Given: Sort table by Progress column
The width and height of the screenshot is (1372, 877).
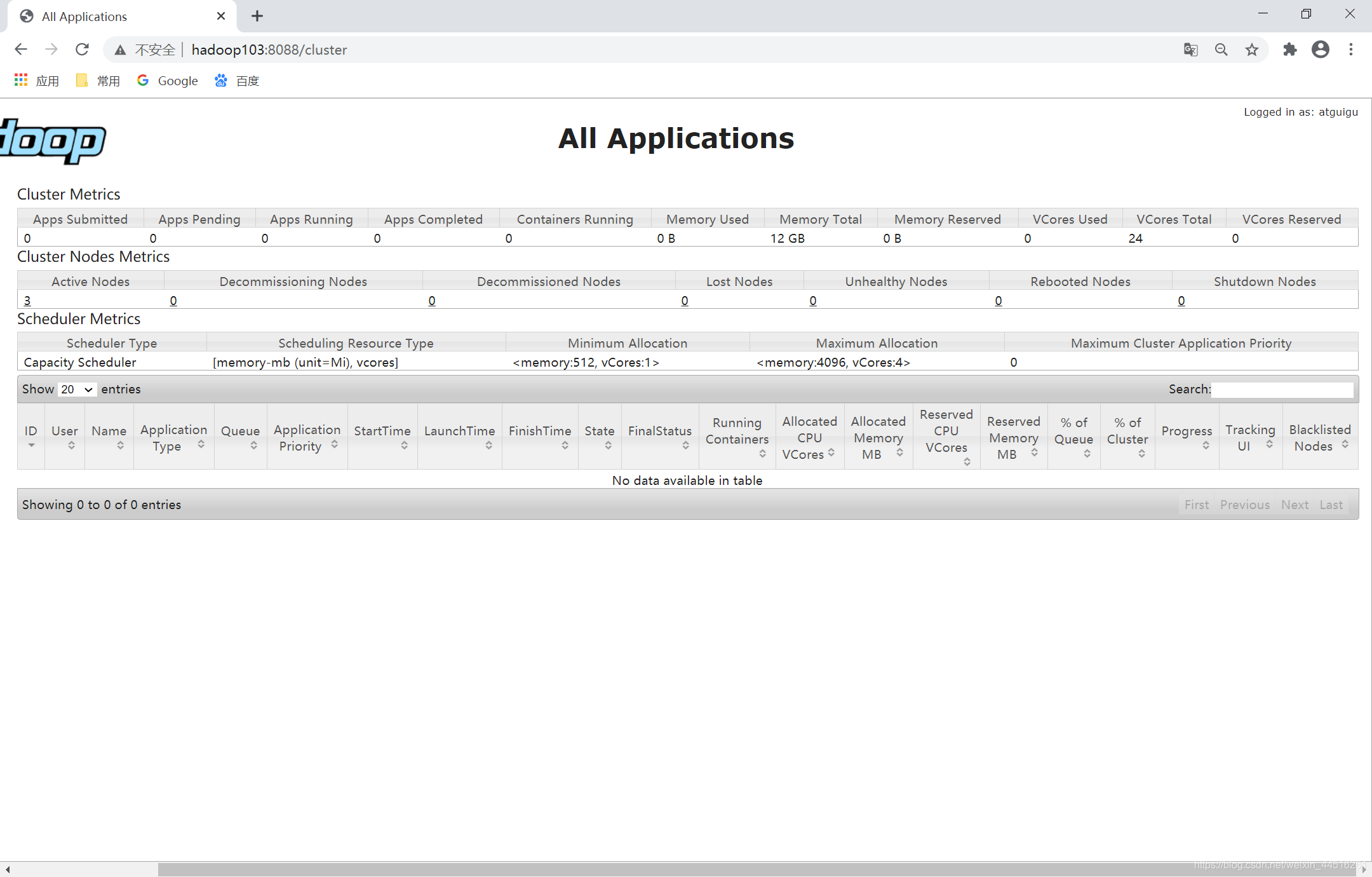Looking at the screenshot, I should click(1187, 437).
